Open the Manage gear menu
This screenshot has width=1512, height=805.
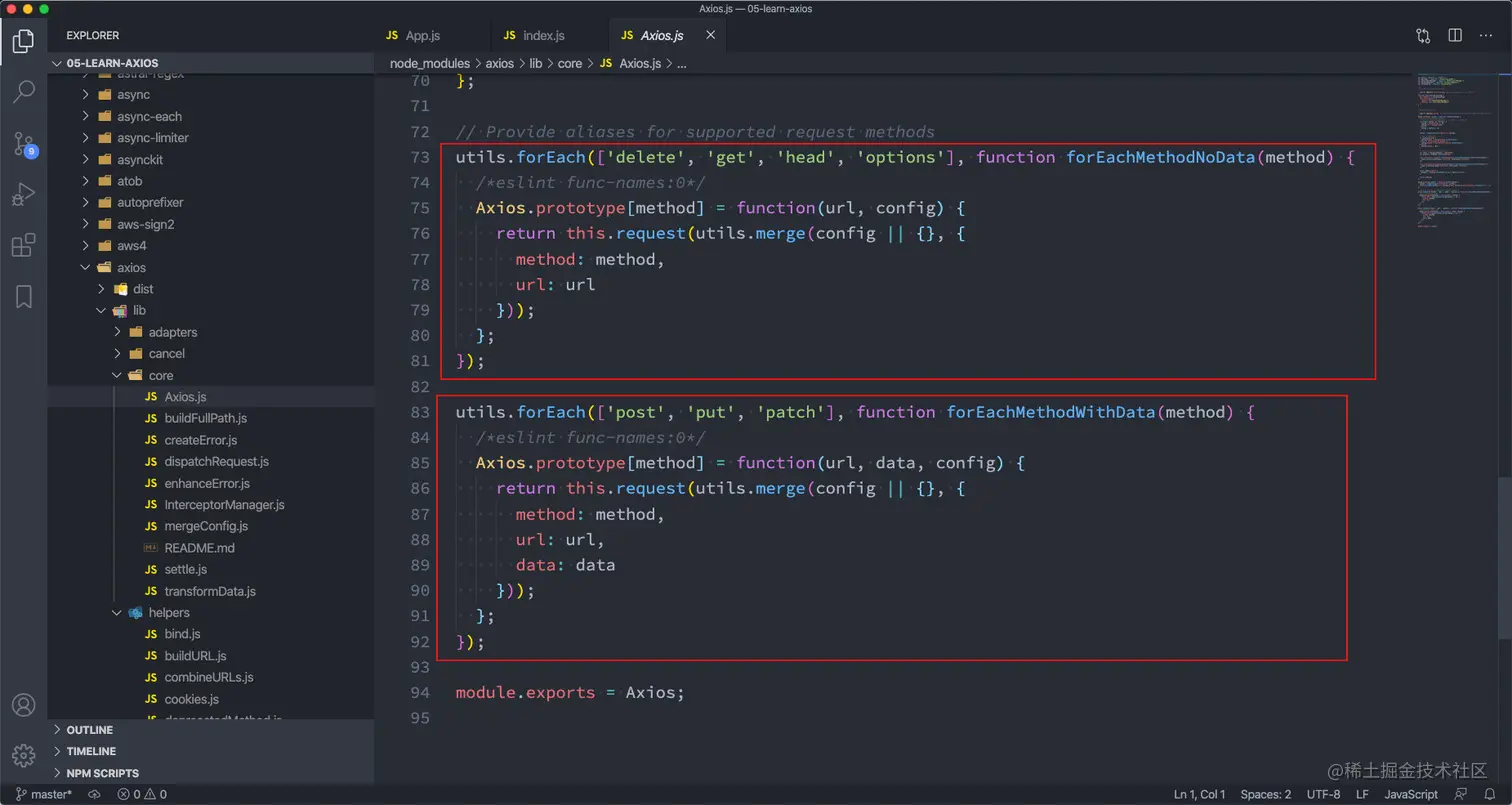click(23, 755)
